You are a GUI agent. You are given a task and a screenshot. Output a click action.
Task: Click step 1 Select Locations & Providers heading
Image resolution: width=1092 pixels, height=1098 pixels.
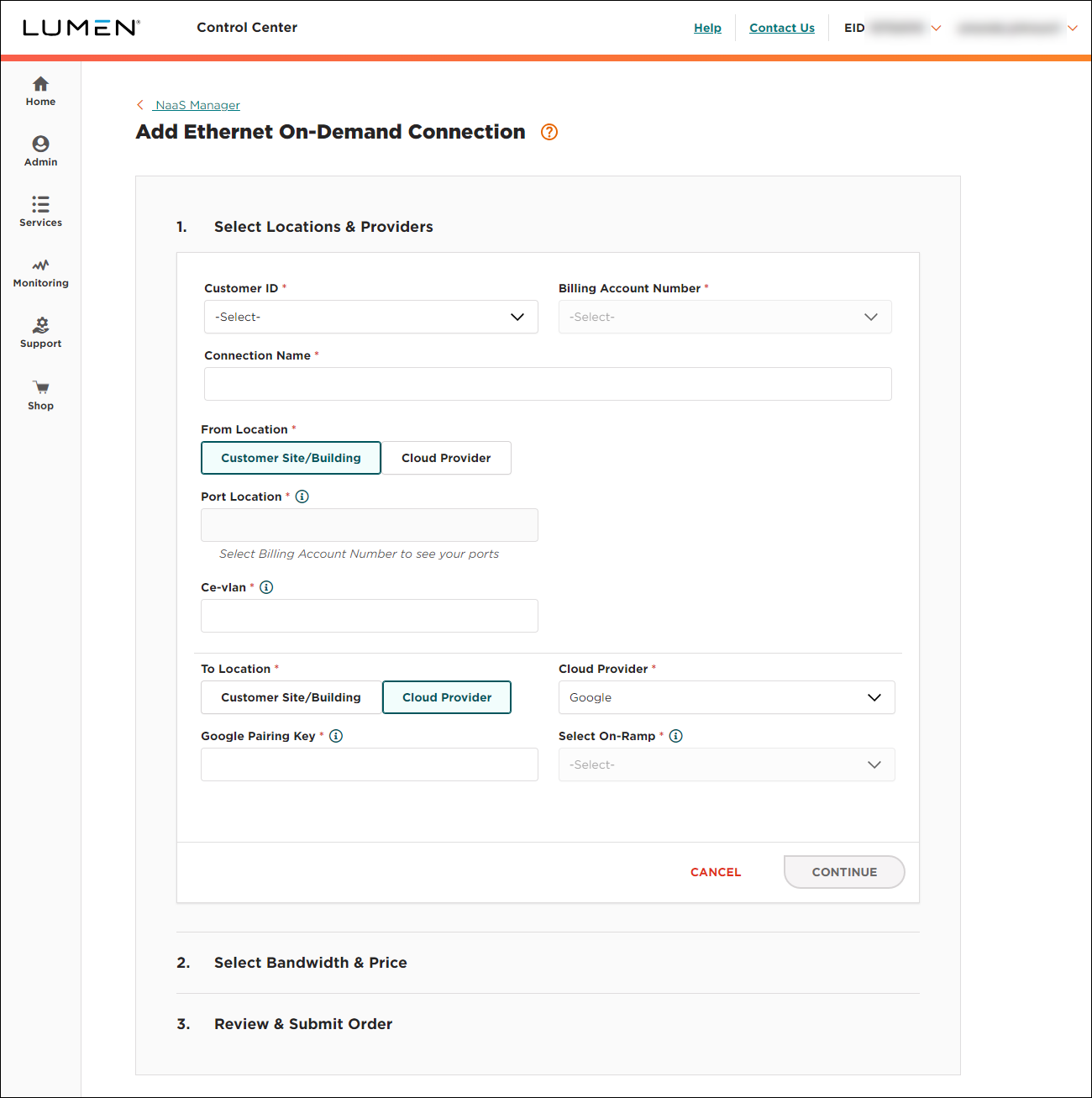pos(323,227)
